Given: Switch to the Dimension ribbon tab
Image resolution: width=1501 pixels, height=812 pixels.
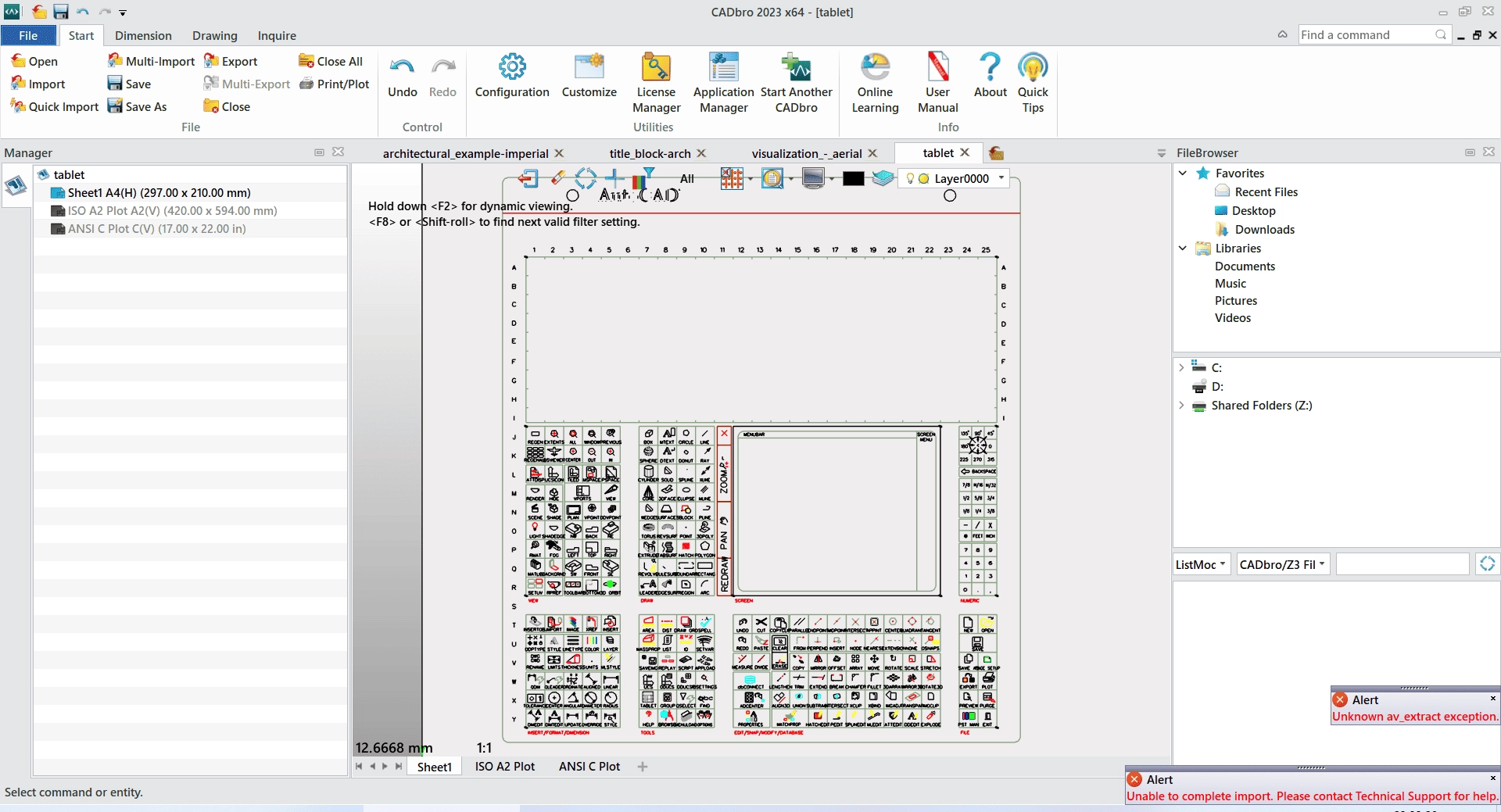Looking at the screenshot, I should pyautogui.click(x=143, y=35).
